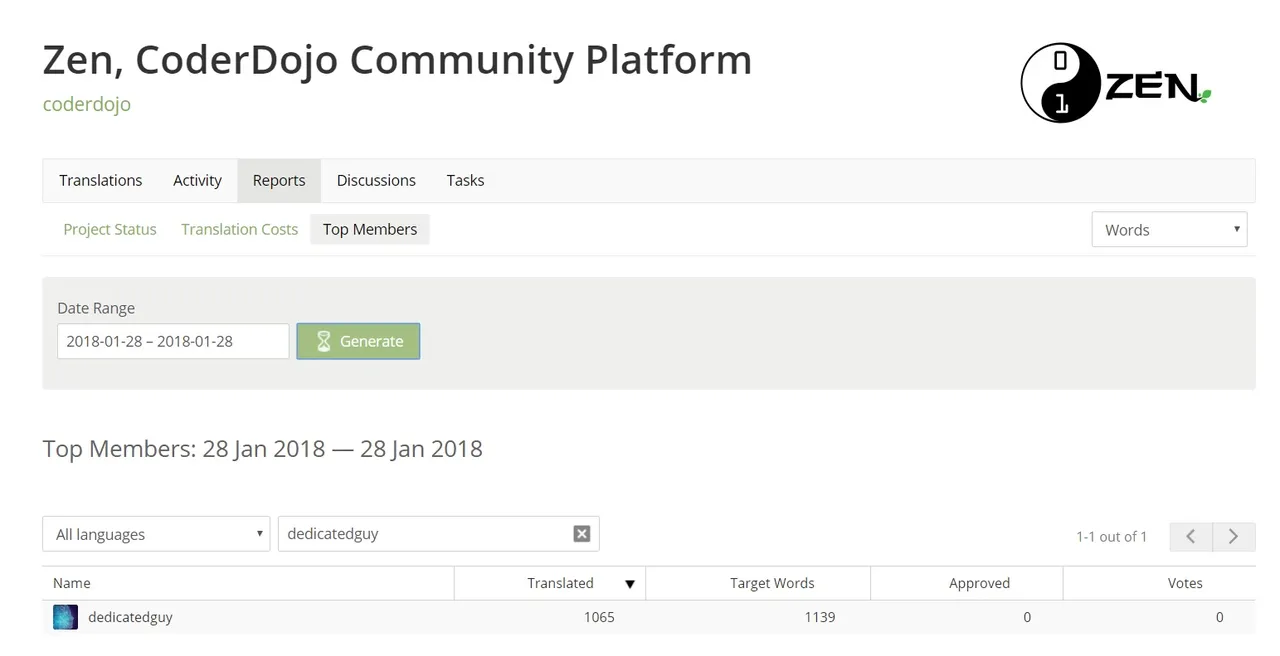Click the '1-1 out of 1' pagination text
The image size is (1280, 656).
[1111, 537]
